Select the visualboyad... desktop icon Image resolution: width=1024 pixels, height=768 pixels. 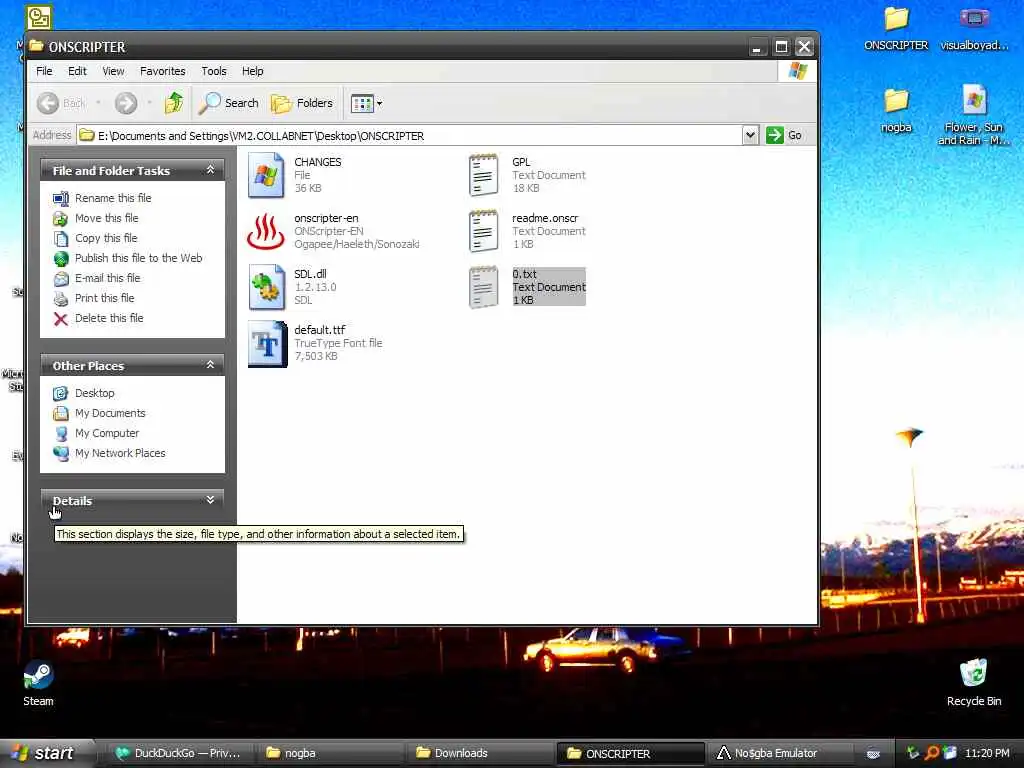974,29
